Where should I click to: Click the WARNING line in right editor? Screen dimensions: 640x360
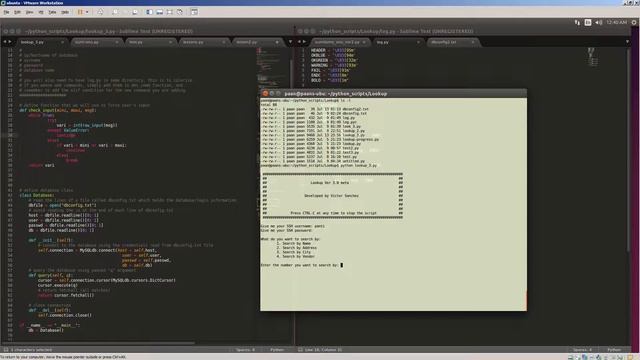334,65
